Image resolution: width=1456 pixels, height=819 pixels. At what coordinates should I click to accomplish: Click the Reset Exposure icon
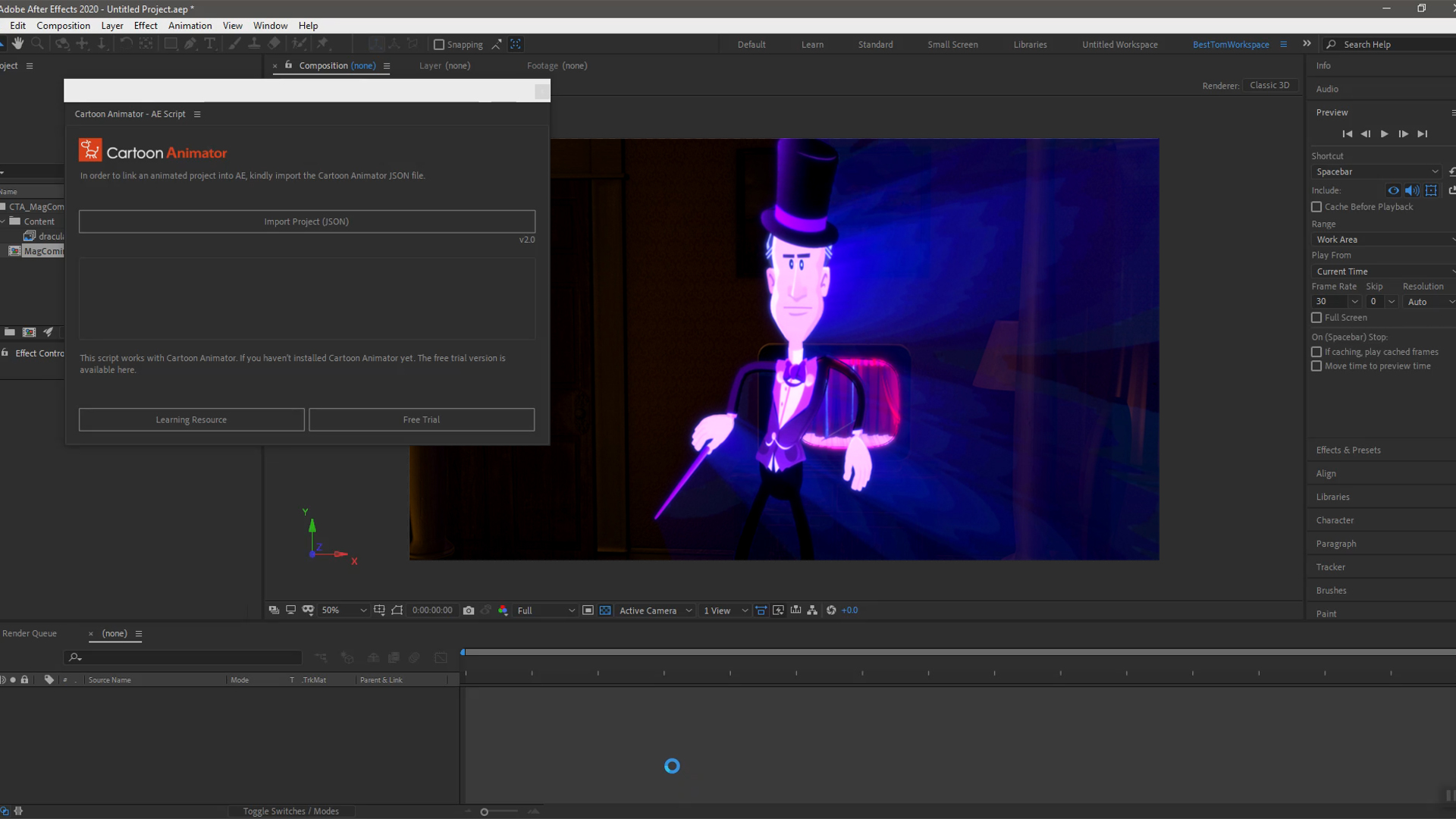click(831, 610)
